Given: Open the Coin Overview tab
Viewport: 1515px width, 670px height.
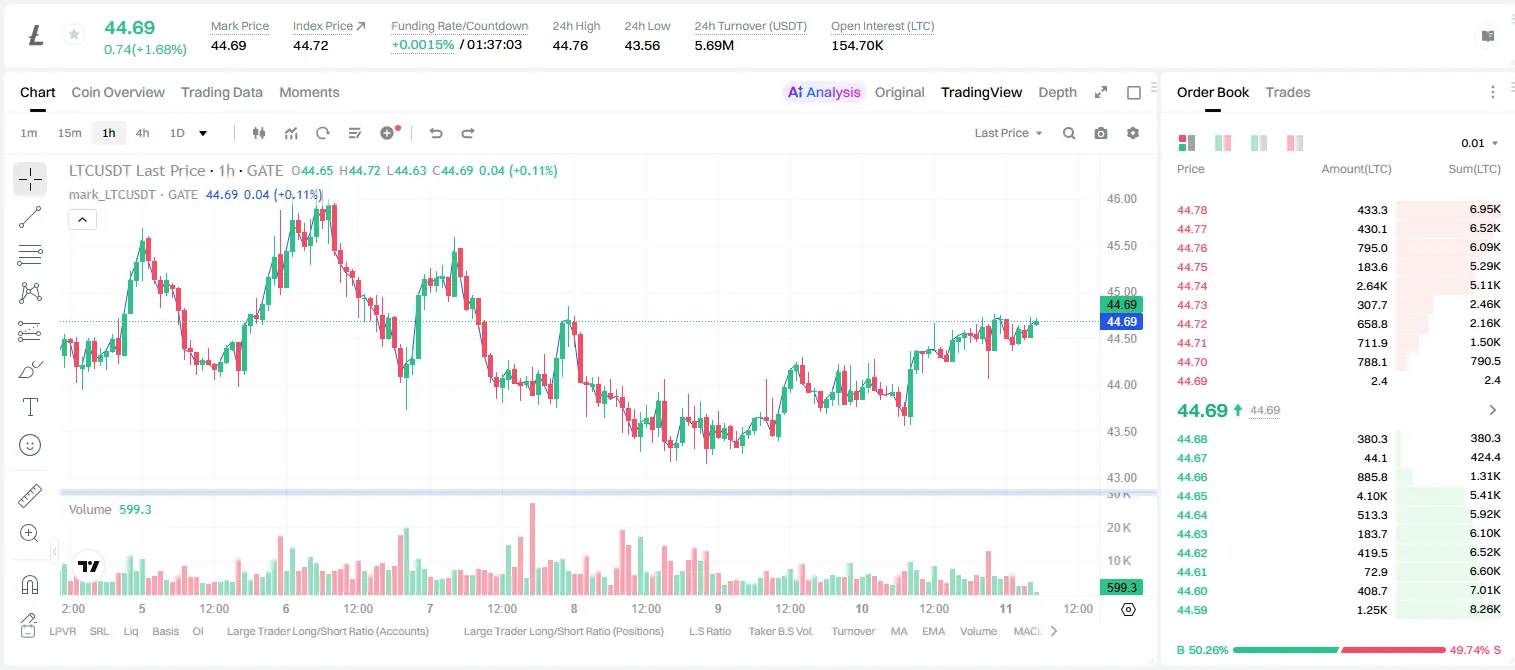Looking at the screenshot, I should tap(118, 92).
